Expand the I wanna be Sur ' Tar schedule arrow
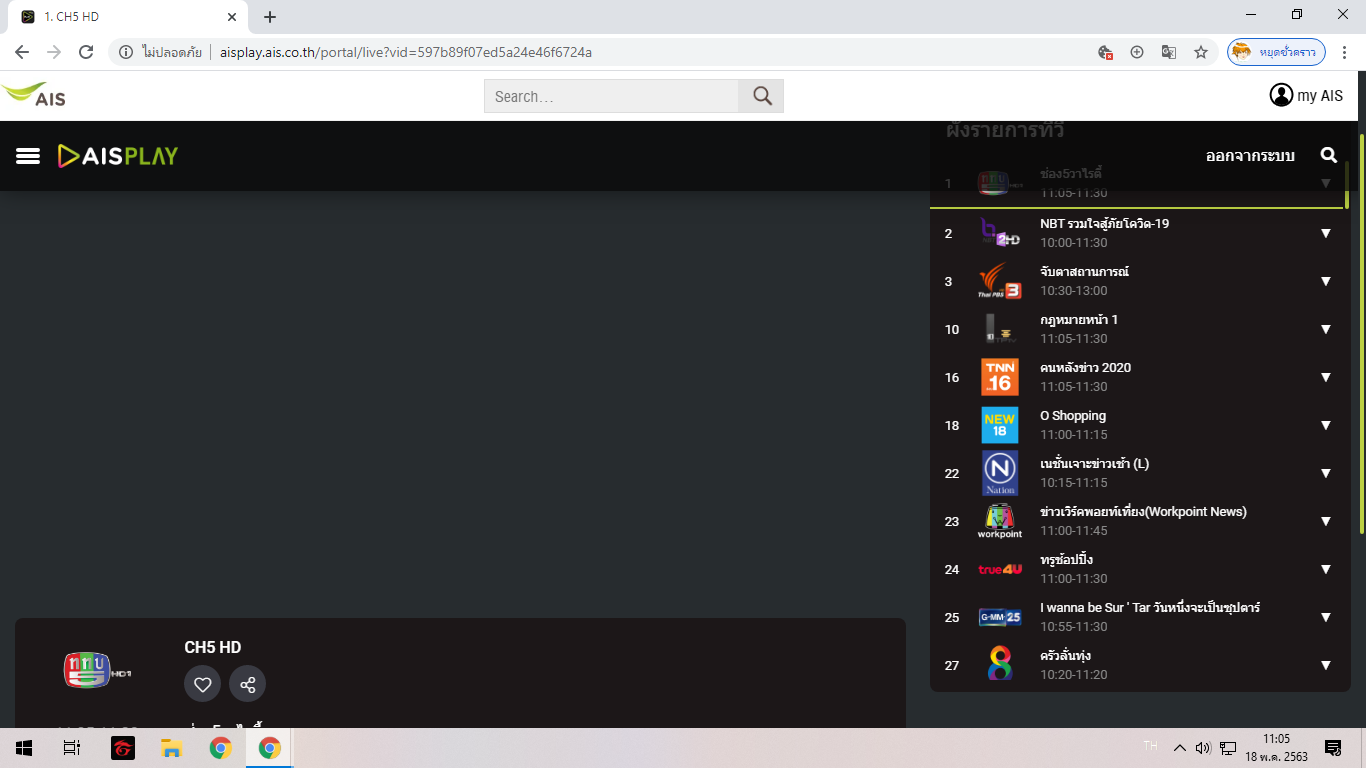This screenshot has width=1366, height=768. coord(1326,617)
